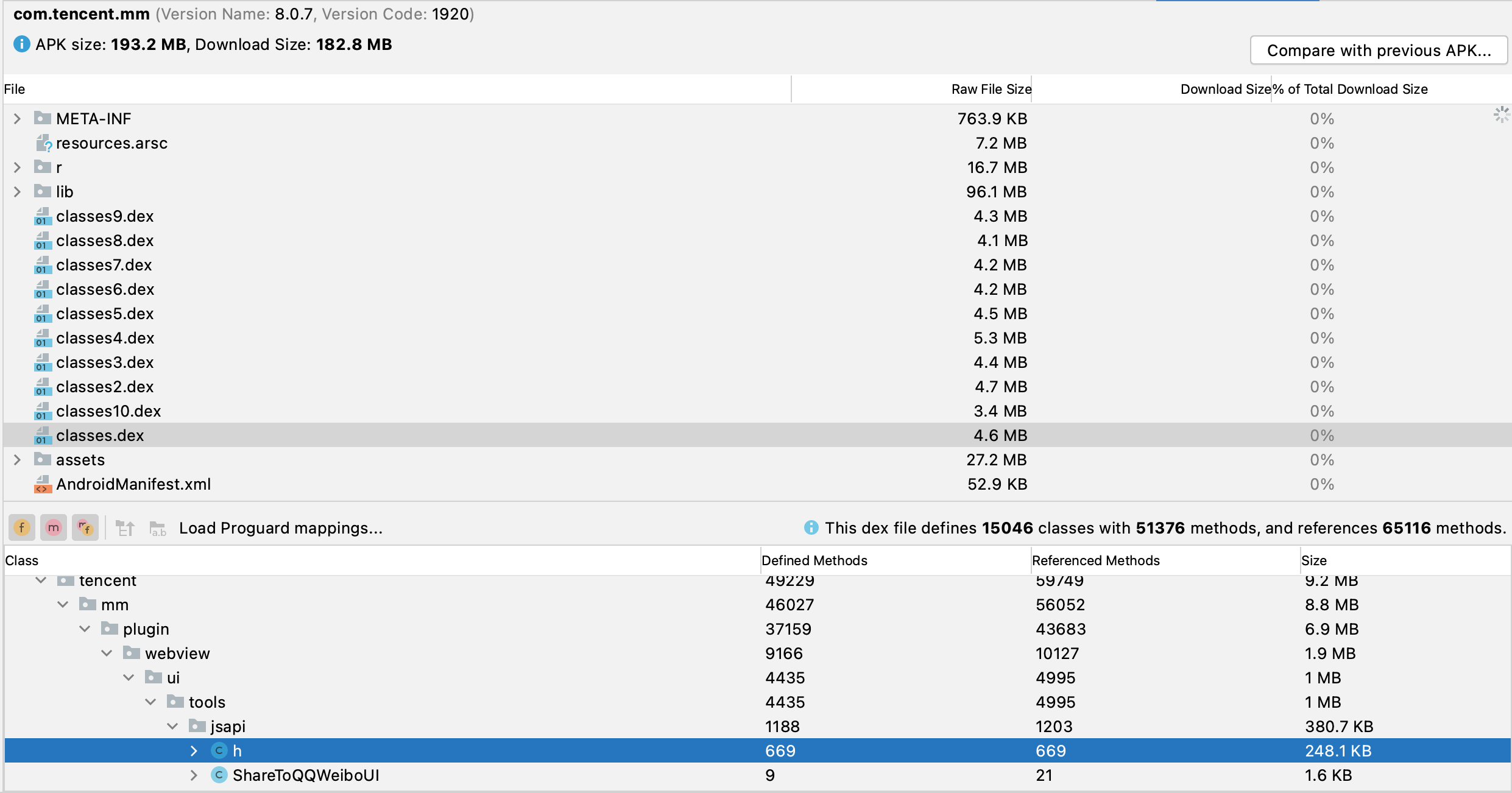1512x793 pixels.
Task: Click the show bytecode icon
Action: tap(125, 528)
